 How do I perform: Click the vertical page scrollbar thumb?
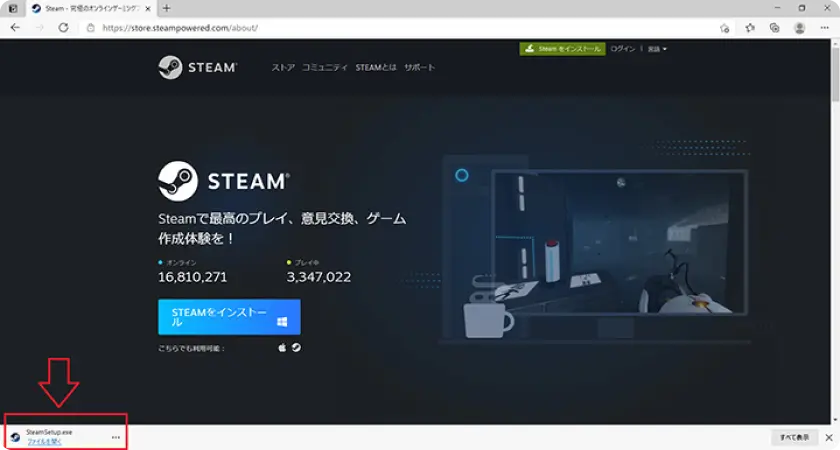pos(835,75)
